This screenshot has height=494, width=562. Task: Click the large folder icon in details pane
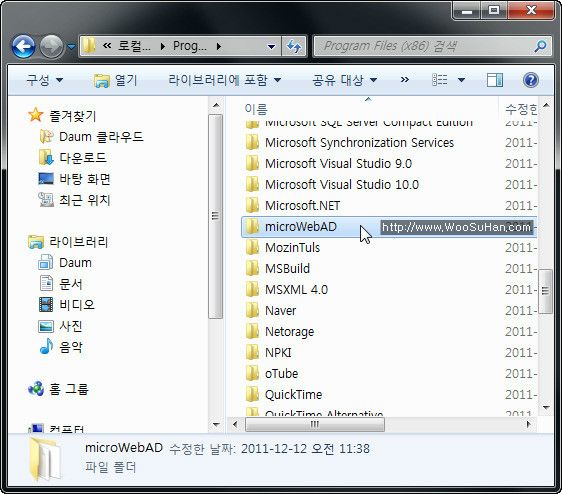(x=45, y=459)
